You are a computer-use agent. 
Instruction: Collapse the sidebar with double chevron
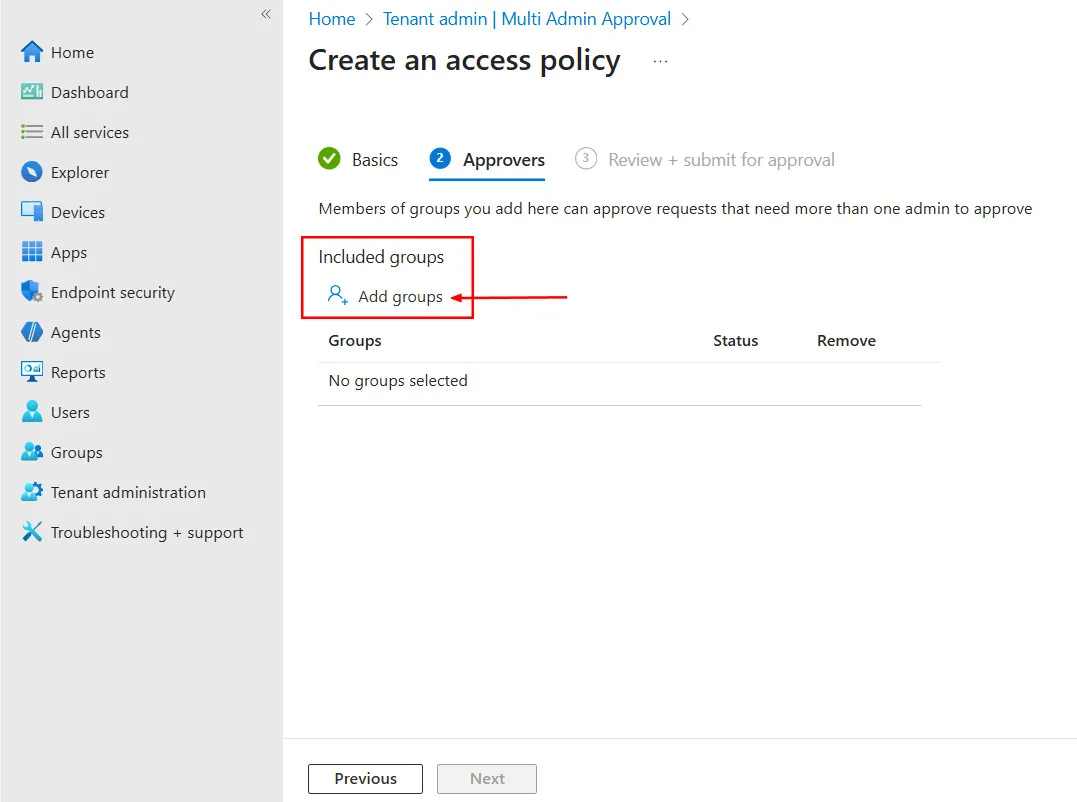coord(266,14)
